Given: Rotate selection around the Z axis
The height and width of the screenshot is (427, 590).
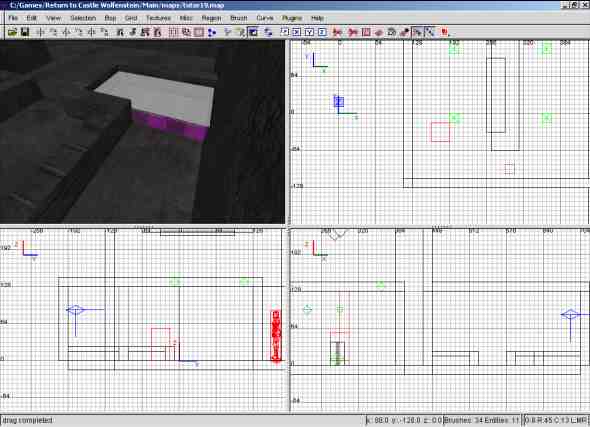Looking at the screenshot, I should click(x=104, y=32).
